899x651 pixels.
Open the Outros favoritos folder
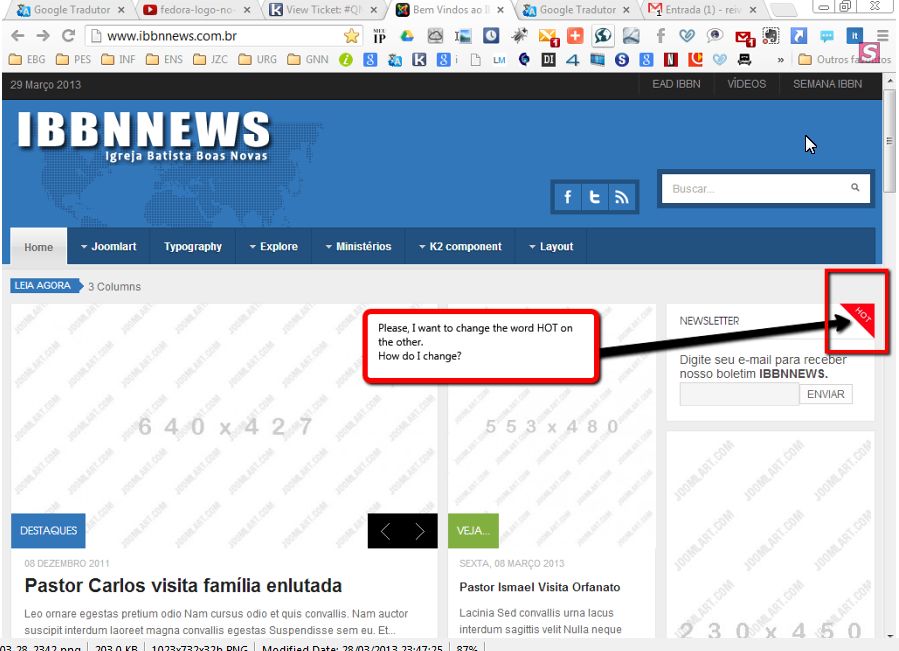click(845, 60)
